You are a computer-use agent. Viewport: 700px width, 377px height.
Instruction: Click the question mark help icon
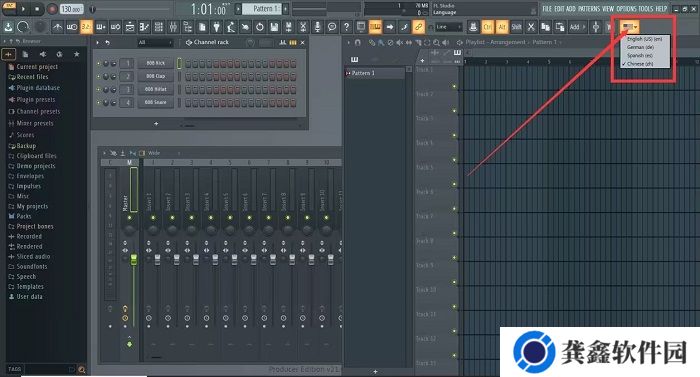(x=346, y=27)
